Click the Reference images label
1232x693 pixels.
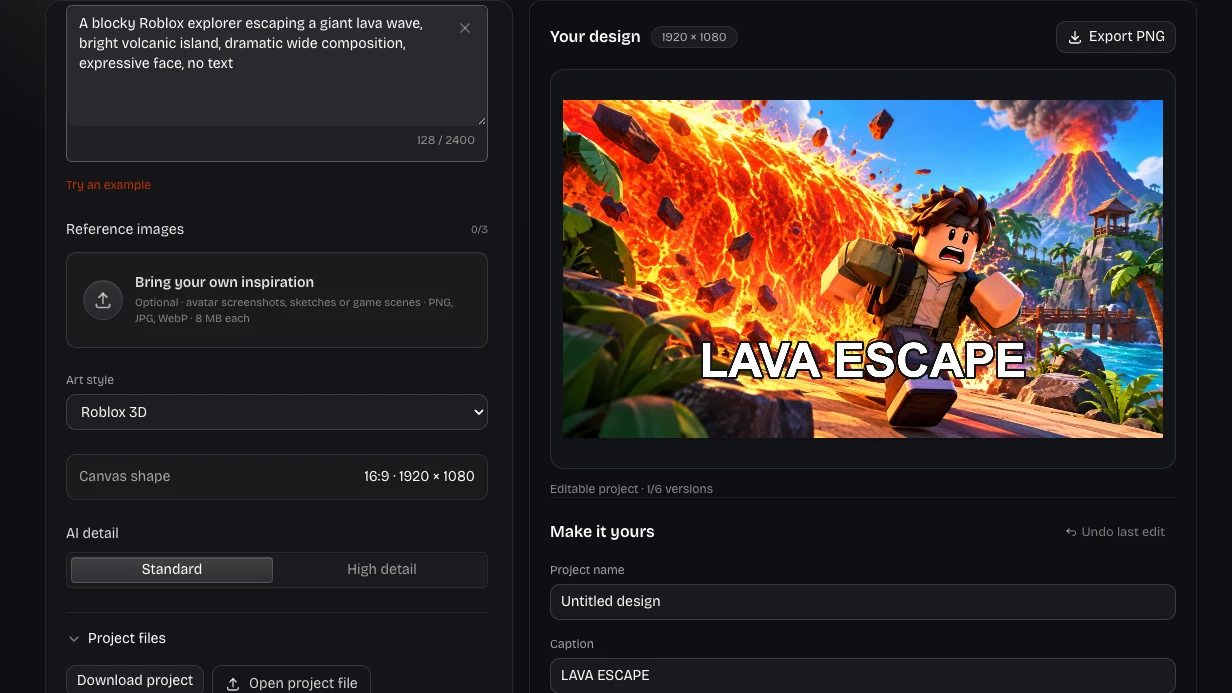coord(125,229)
